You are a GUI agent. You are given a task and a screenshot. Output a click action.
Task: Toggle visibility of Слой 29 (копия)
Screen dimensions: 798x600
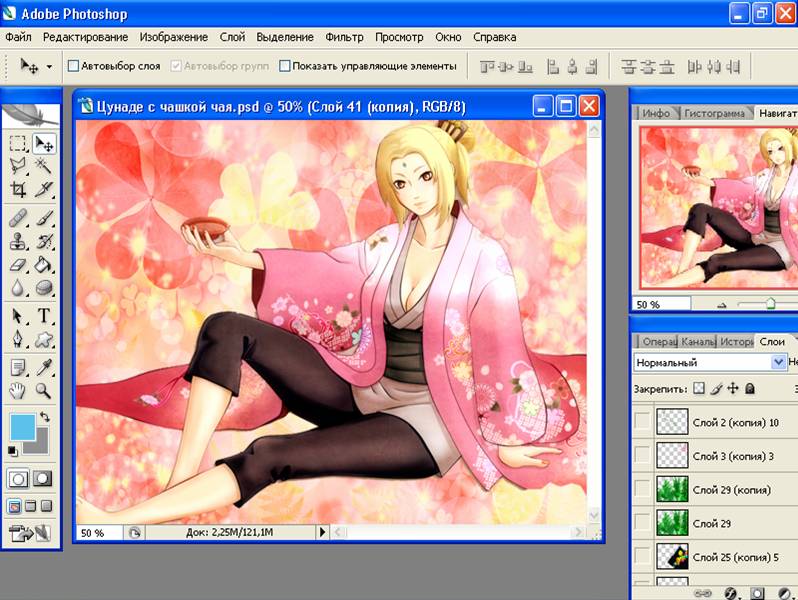click(643, 490)
